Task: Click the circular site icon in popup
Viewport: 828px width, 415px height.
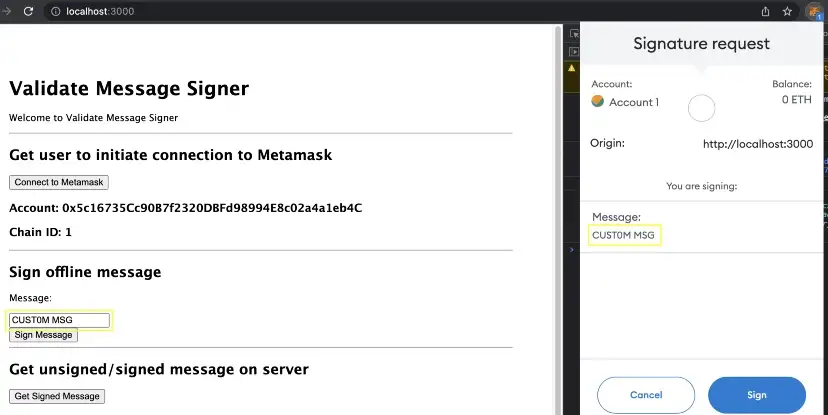Action: coord(702,108)
